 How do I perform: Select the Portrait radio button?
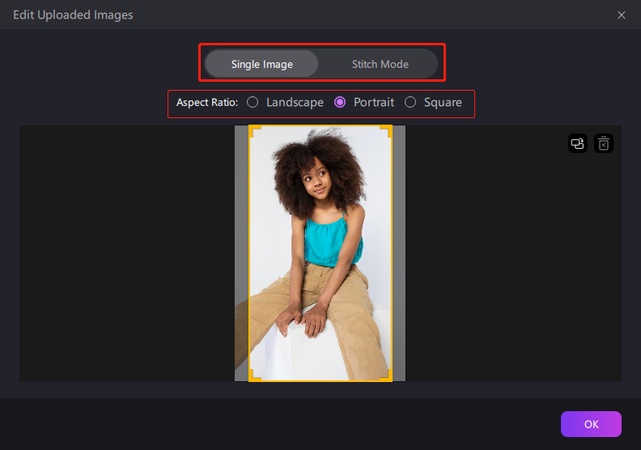tap(340, 103)
